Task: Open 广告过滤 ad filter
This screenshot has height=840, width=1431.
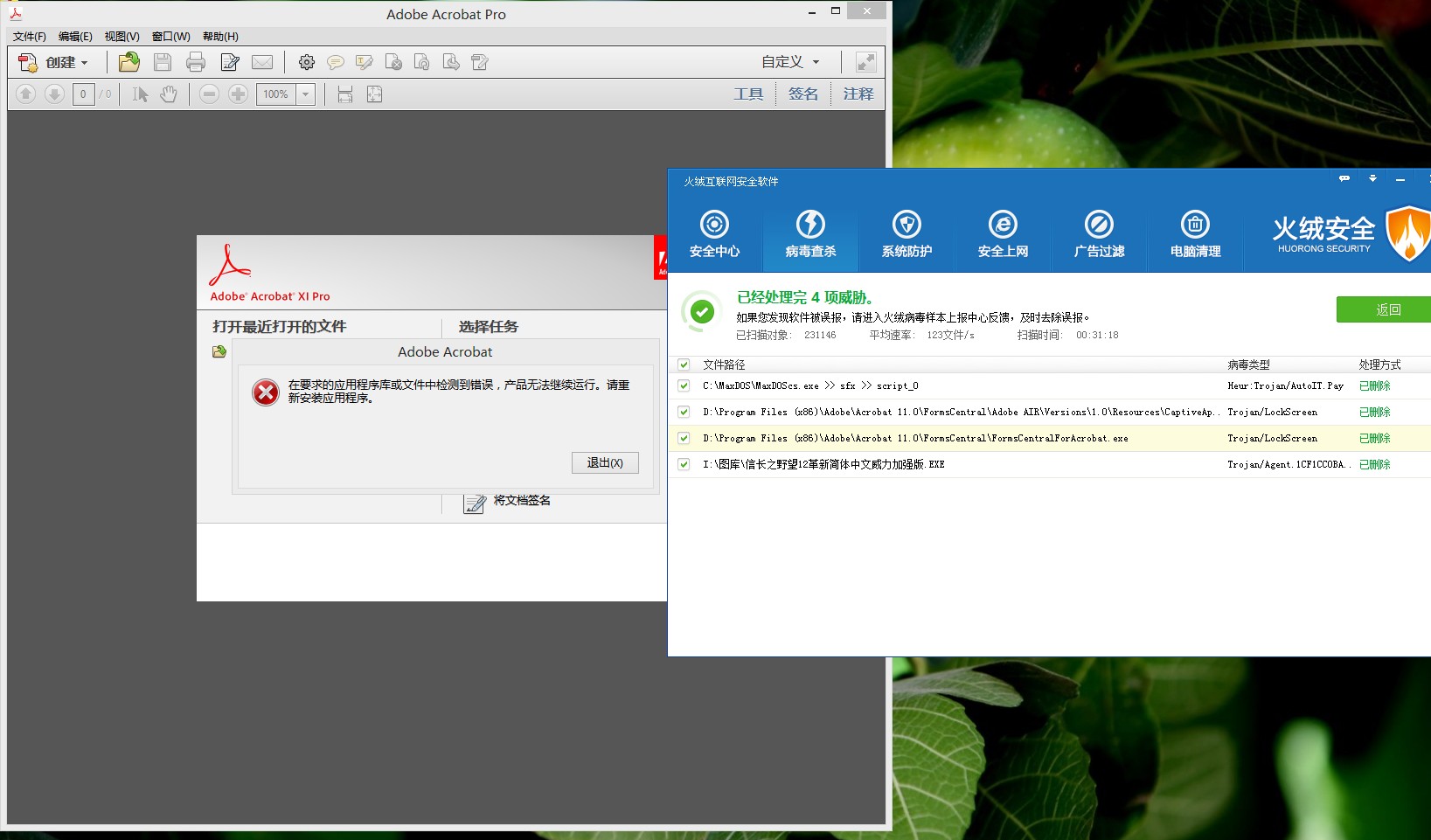Action: tap(1099, 234)
